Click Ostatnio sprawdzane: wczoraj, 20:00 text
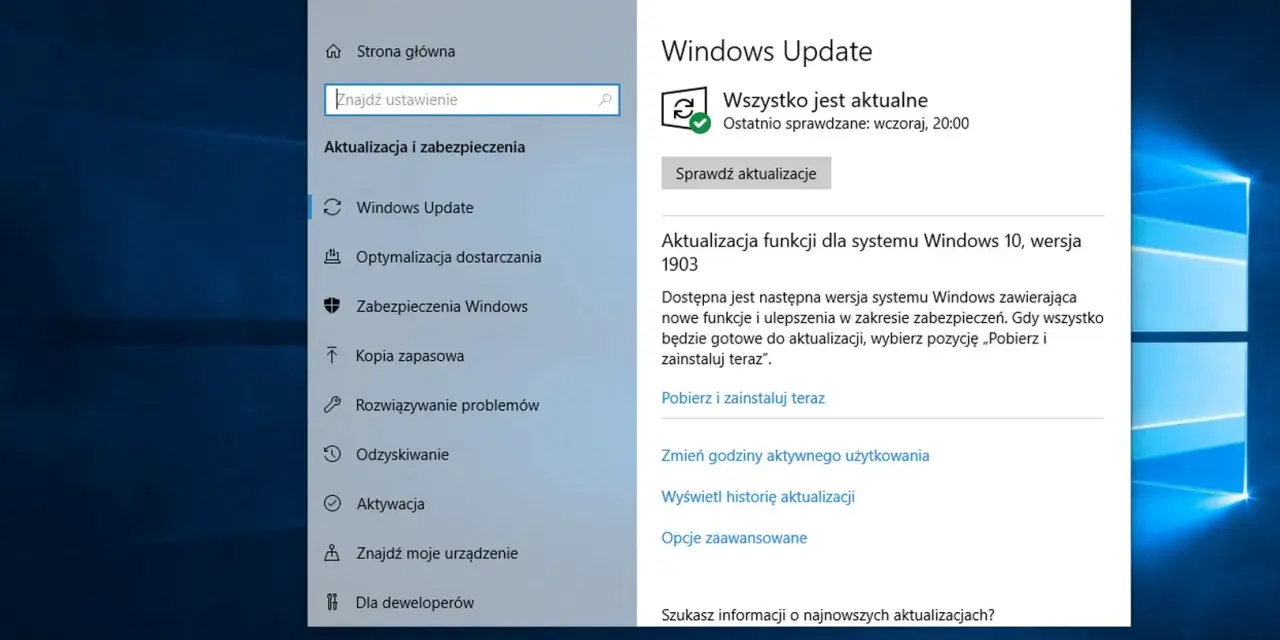1280x640 pixels. (x=845, y=124)
